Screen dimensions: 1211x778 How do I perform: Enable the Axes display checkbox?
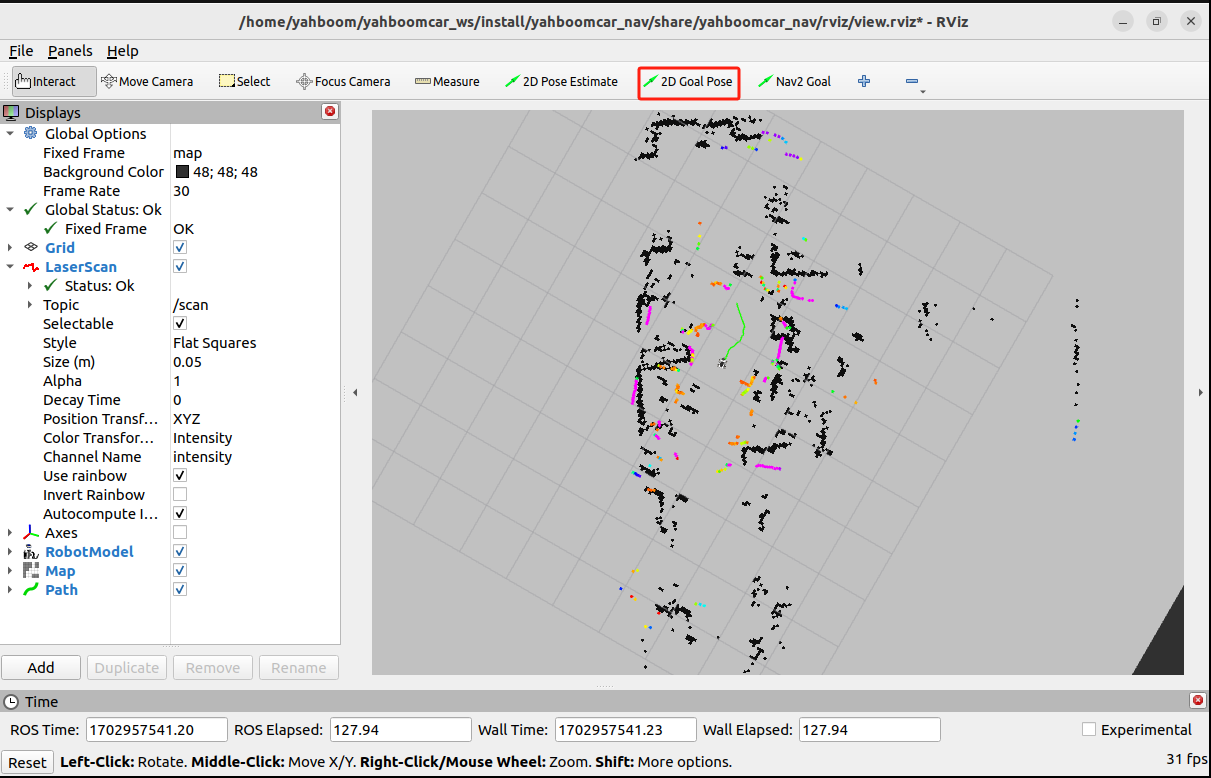click(x=180, y=533)
